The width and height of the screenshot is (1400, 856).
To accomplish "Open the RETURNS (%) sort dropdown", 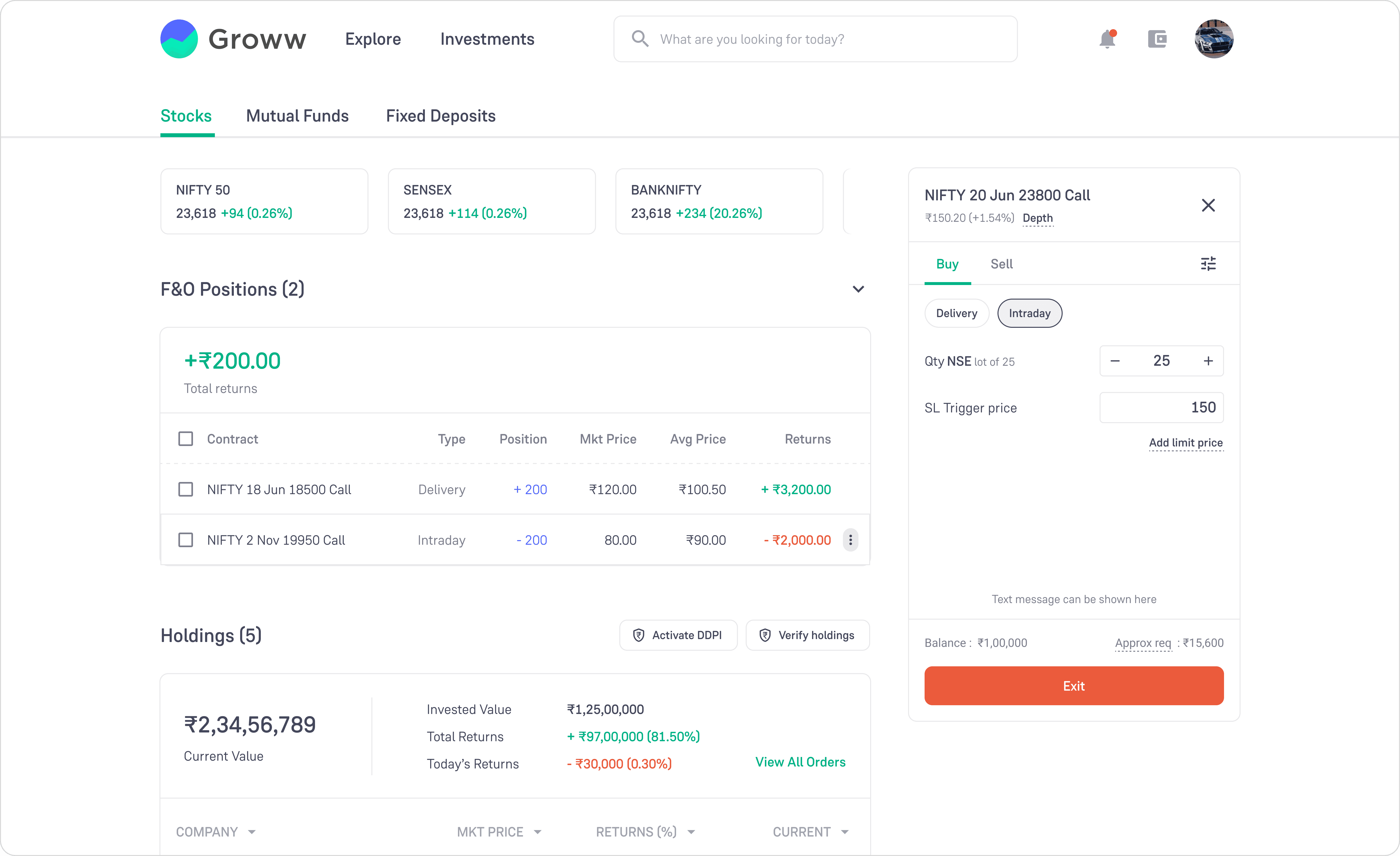I will tap(691, 832).
